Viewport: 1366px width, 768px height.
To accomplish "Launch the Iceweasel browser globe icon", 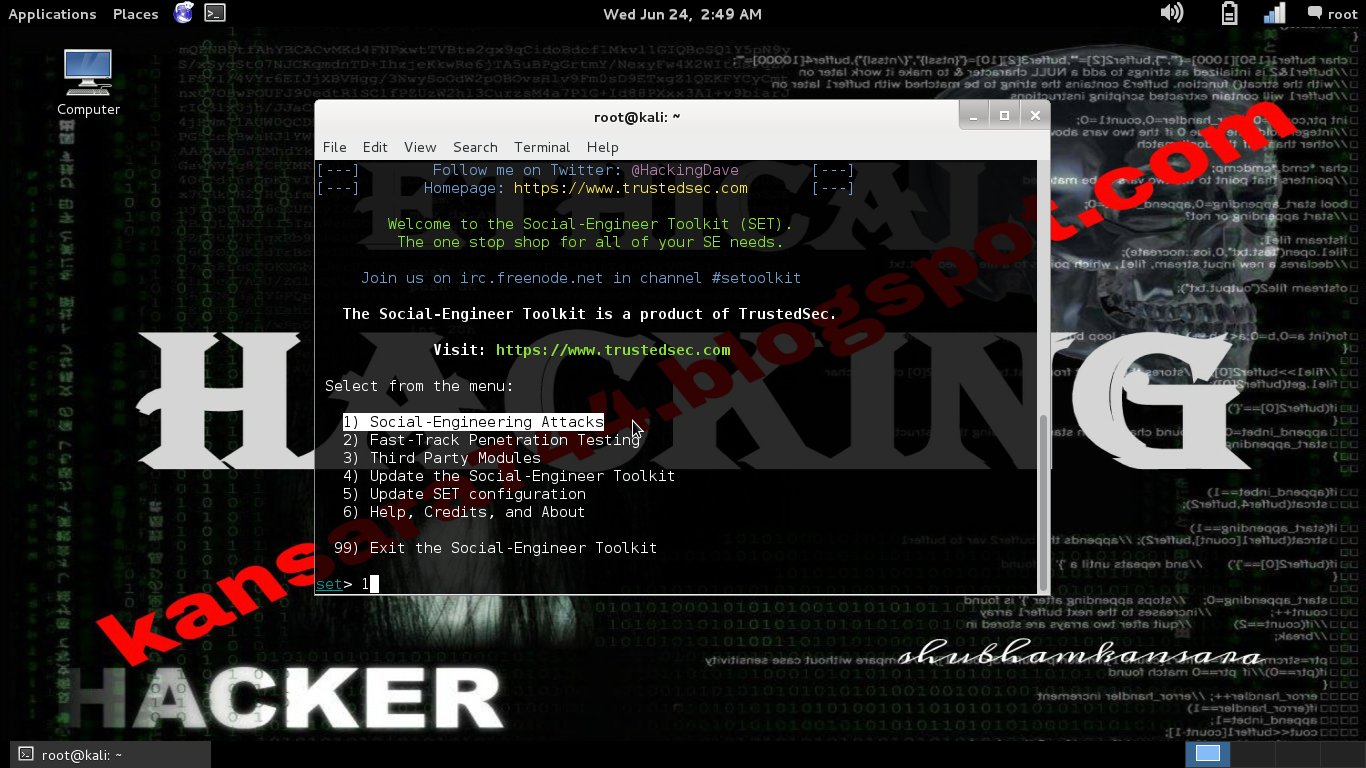I will pyautogui.click(x=183, y=13).
